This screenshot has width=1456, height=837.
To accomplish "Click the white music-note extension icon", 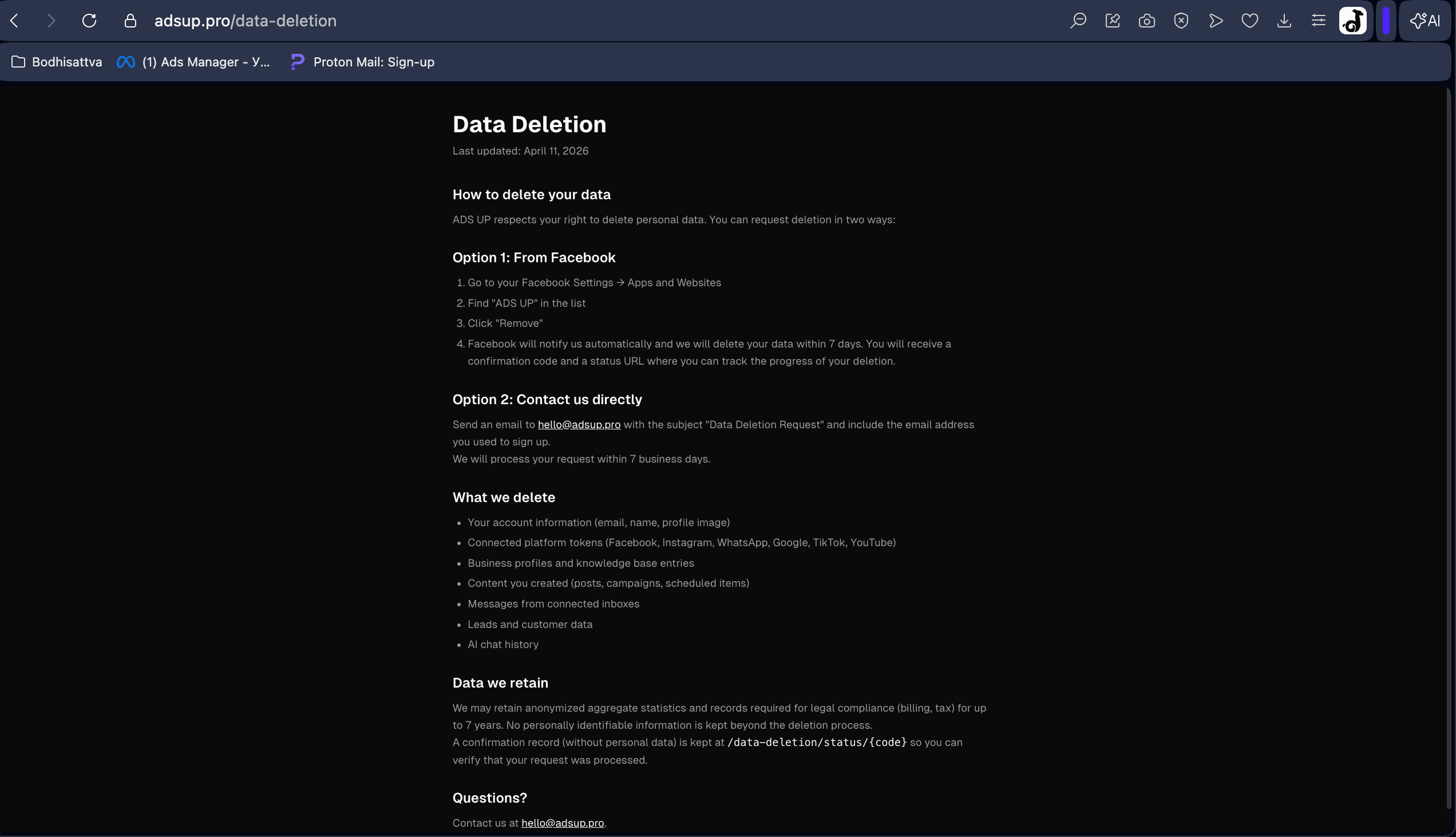I will 1352,21.
